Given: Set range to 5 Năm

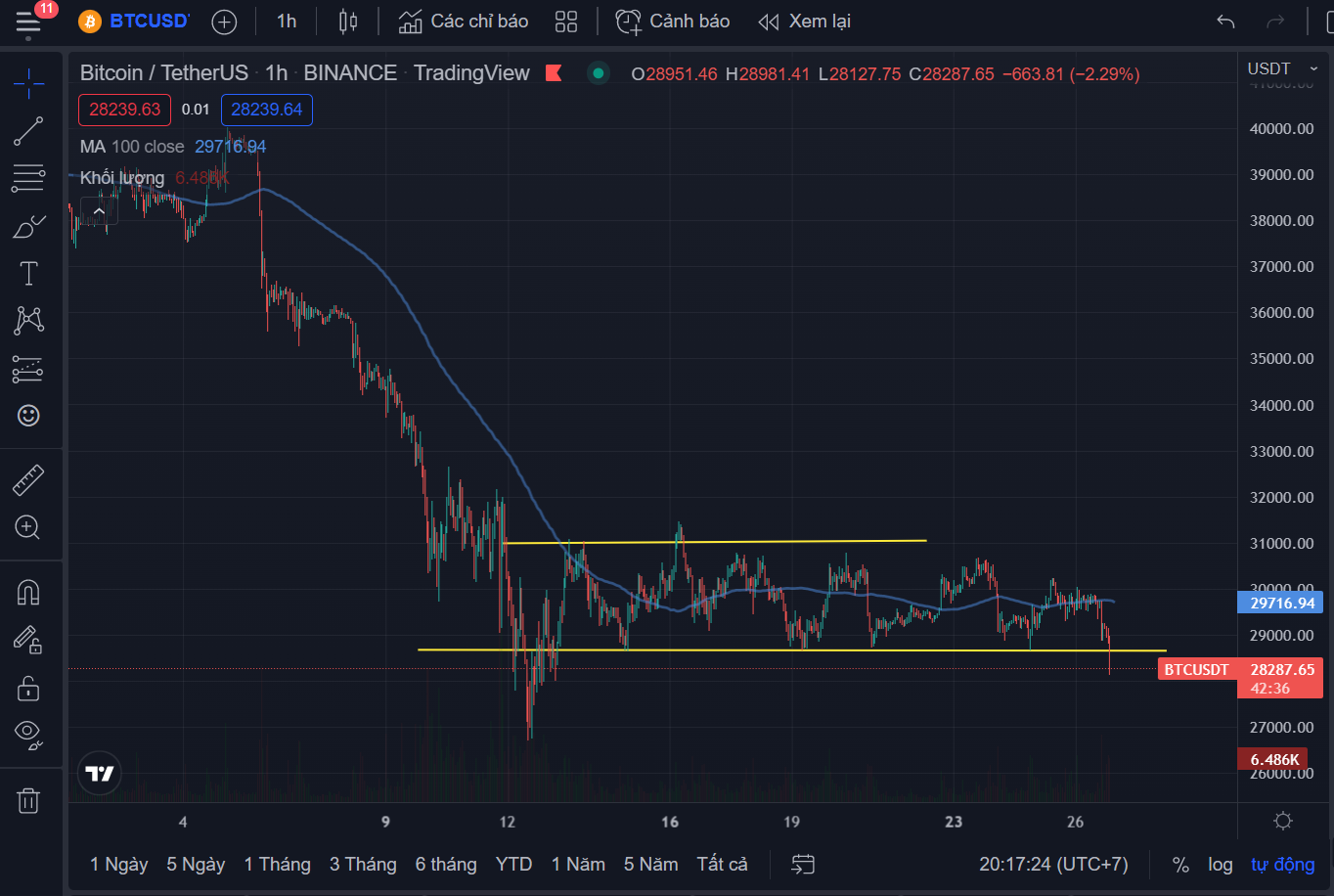Looking at the screenshot, I should [651, 865].
